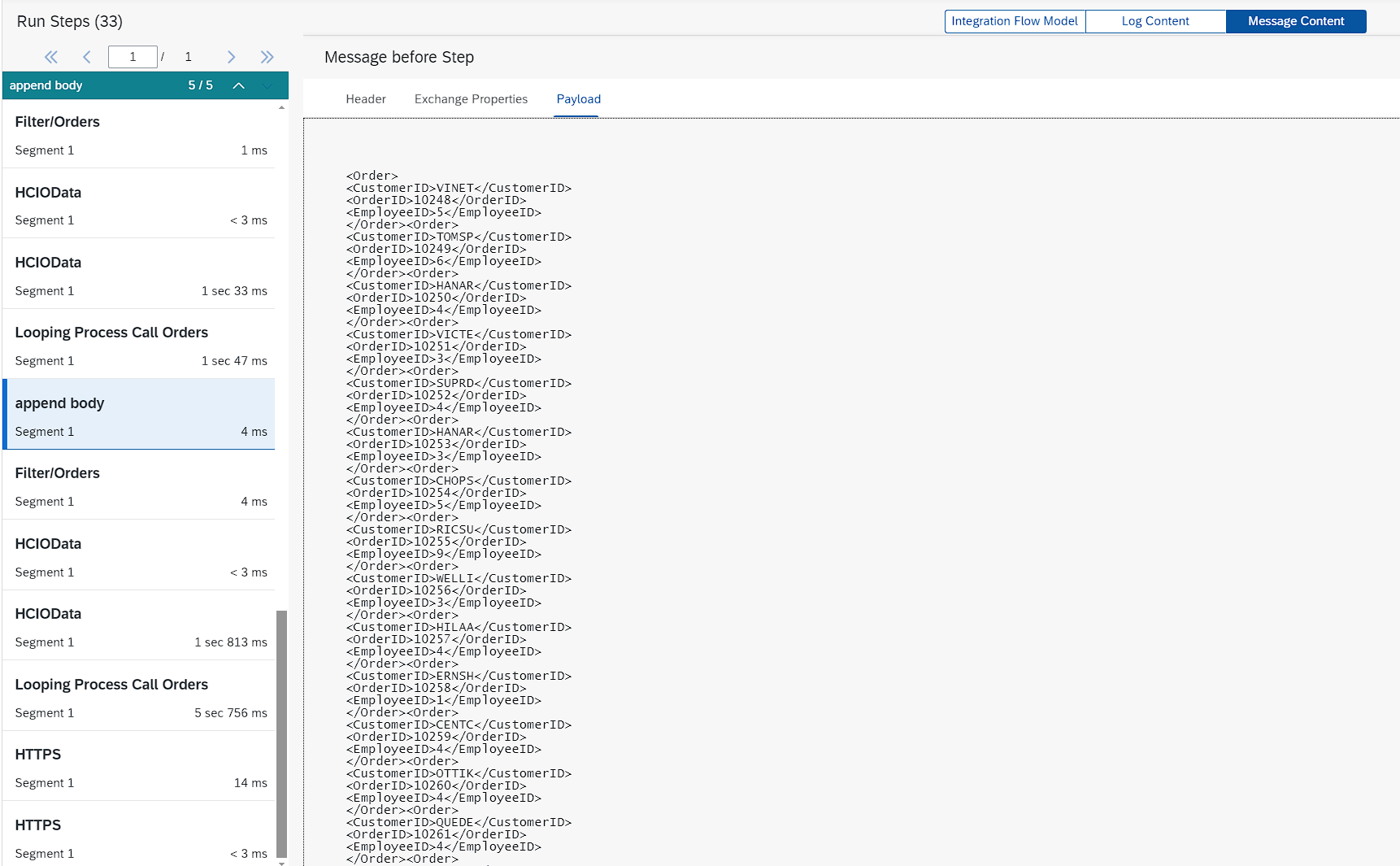Click the step list scrollbar
The width and height of the screenshot is (1400, 866).
pos(280,732)
